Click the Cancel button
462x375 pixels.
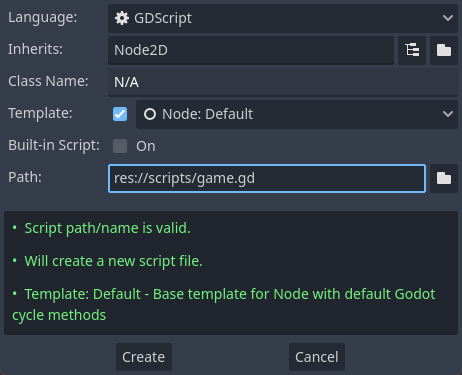[317, 357]
